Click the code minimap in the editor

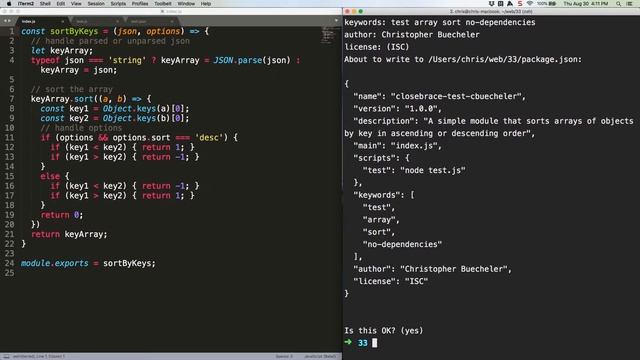click(327, 35)
